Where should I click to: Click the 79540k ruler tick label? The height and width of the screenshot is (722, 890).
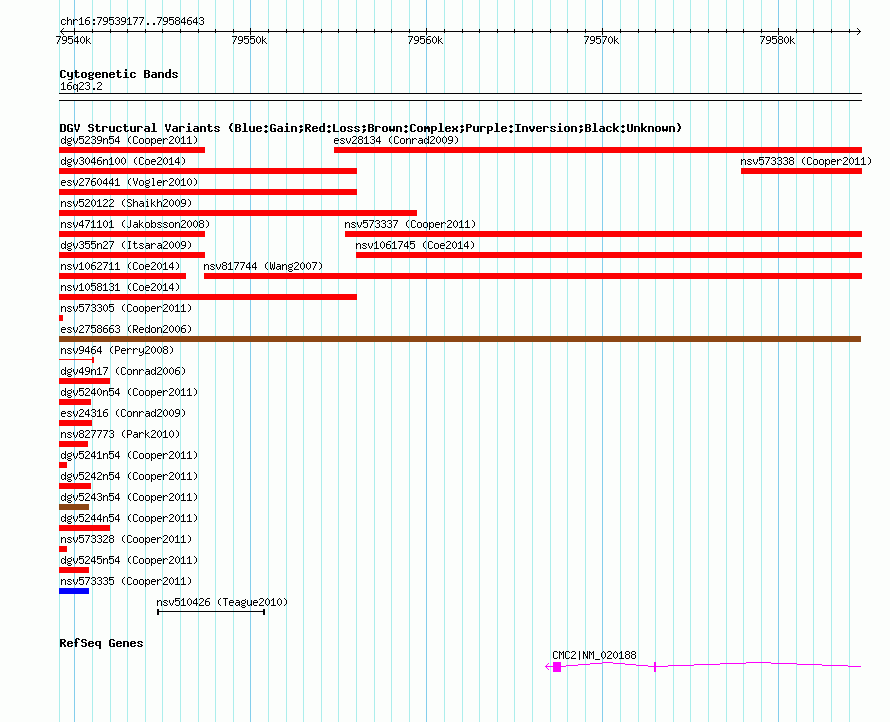tap(73, 40)
